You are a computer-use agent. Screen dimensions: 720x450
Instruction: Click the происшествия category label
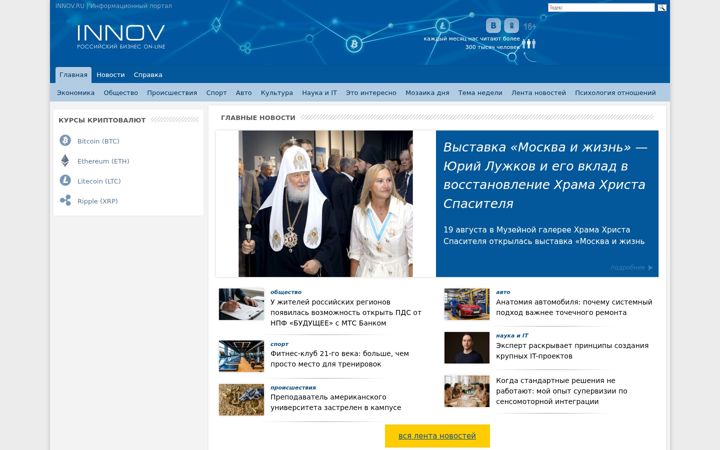[293, 388]
